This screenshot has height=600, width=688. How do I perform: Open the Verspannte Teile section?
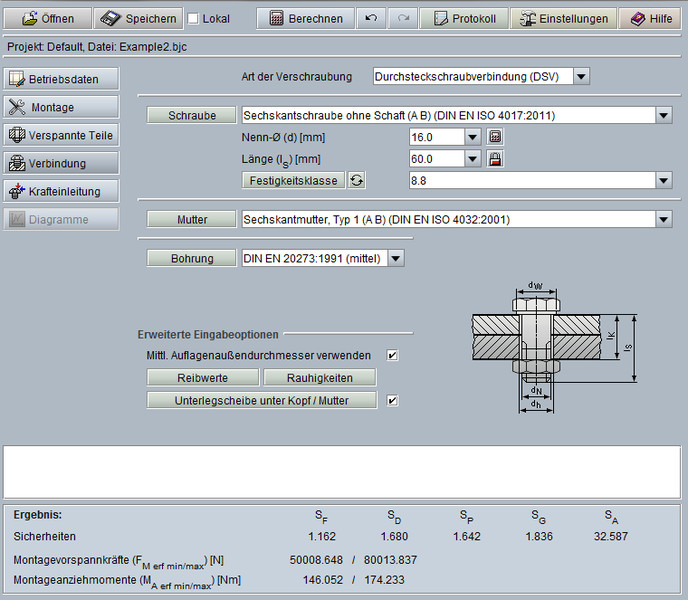(x=62, y=135)
